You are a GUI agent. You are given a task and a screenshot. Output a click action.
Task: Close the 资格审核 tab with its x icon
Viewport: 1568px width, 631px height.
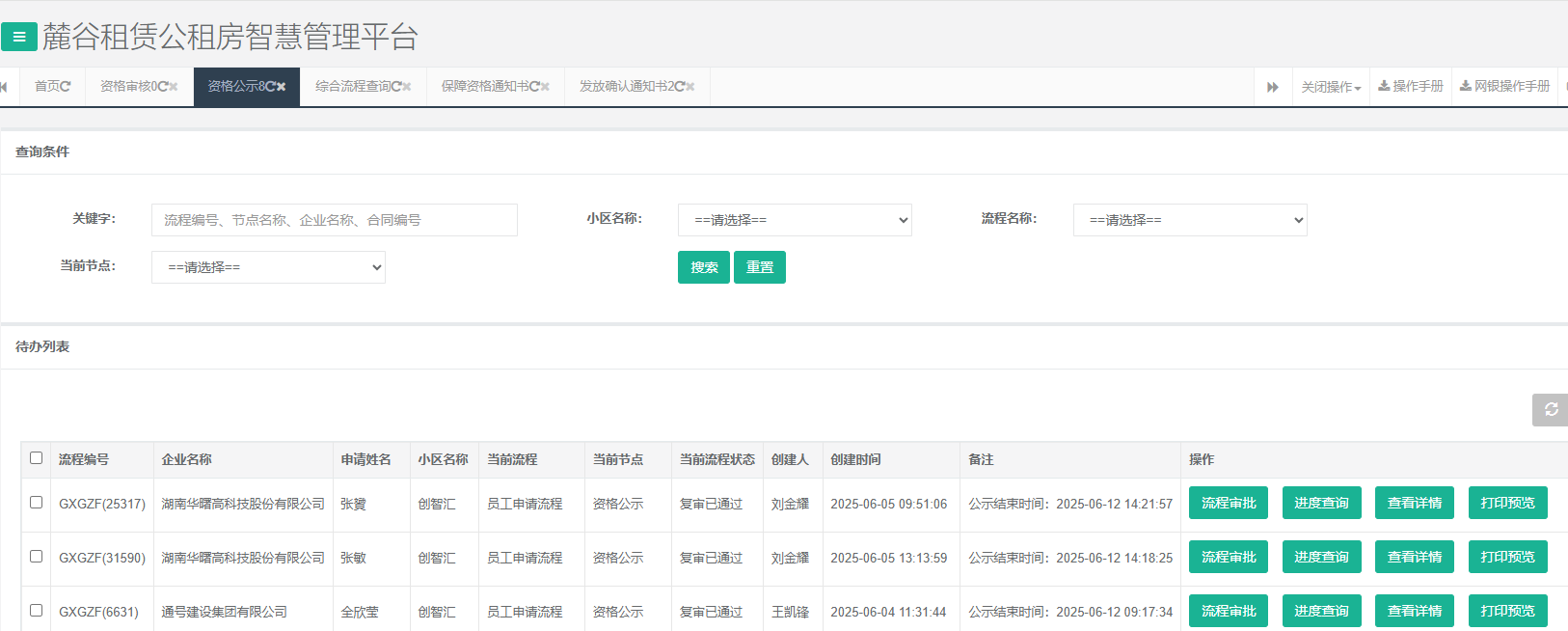pos(175,87)
